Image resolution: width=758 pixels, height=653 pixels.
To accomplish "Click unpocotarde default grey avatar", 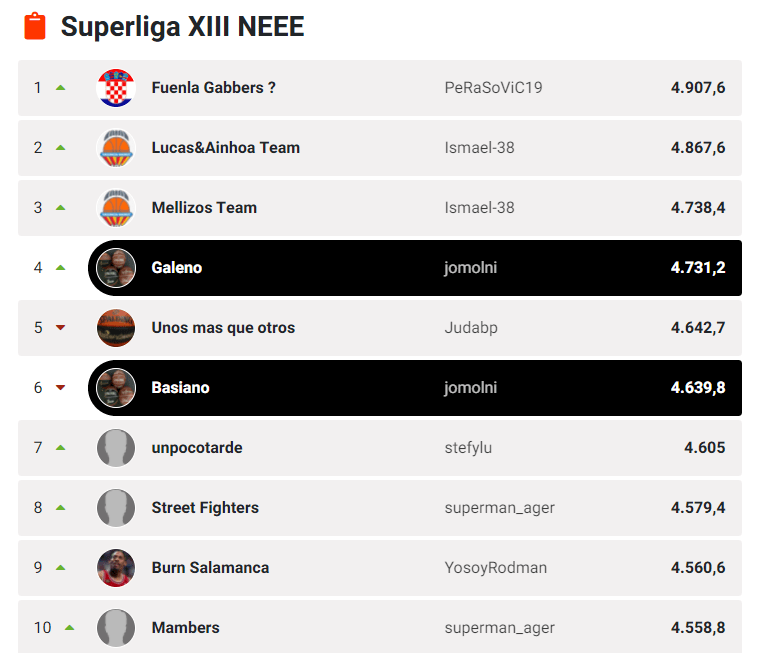I will click(x=116, y=448).
